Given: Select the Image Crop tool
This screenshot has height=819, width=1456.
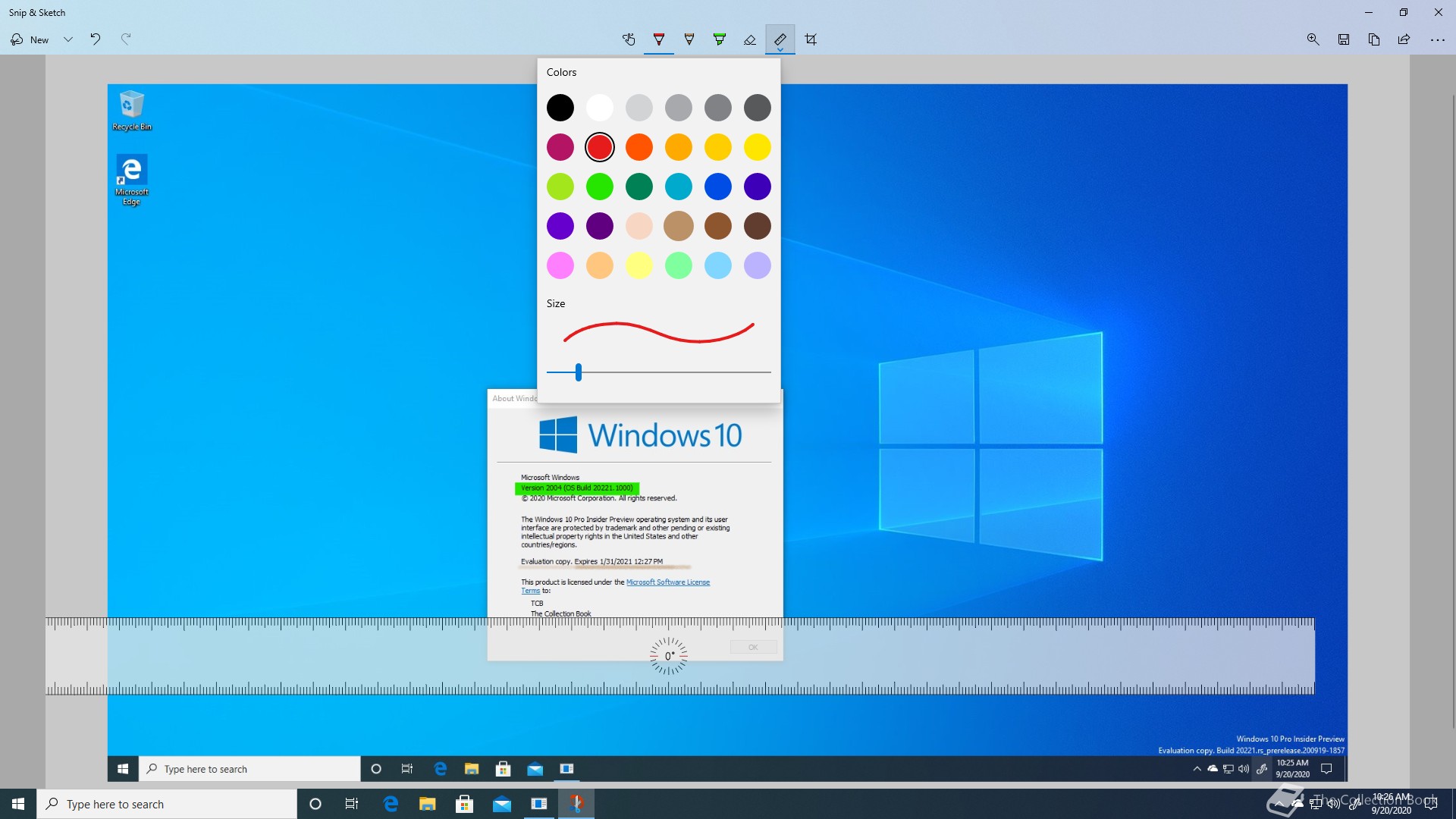Looking at the screenshot, I should pyautogui.click(x=811, y=39).
